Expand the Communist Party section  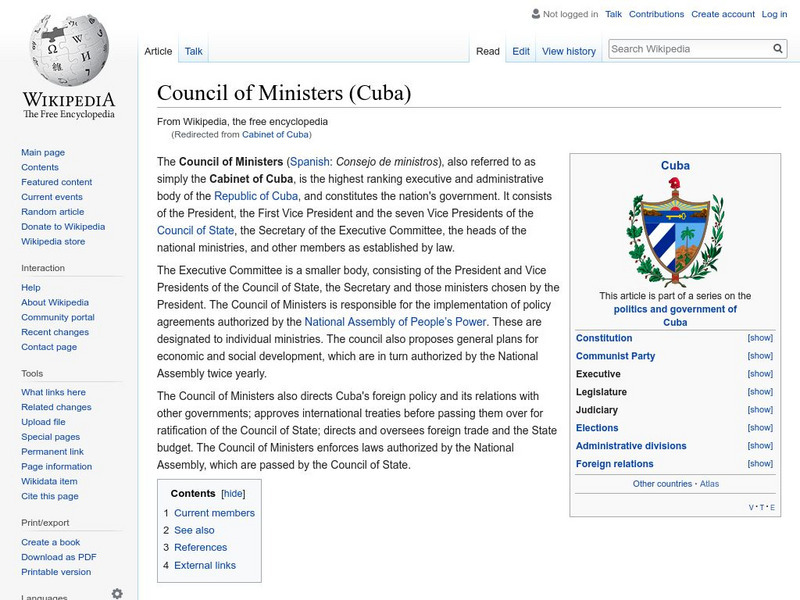760,356
